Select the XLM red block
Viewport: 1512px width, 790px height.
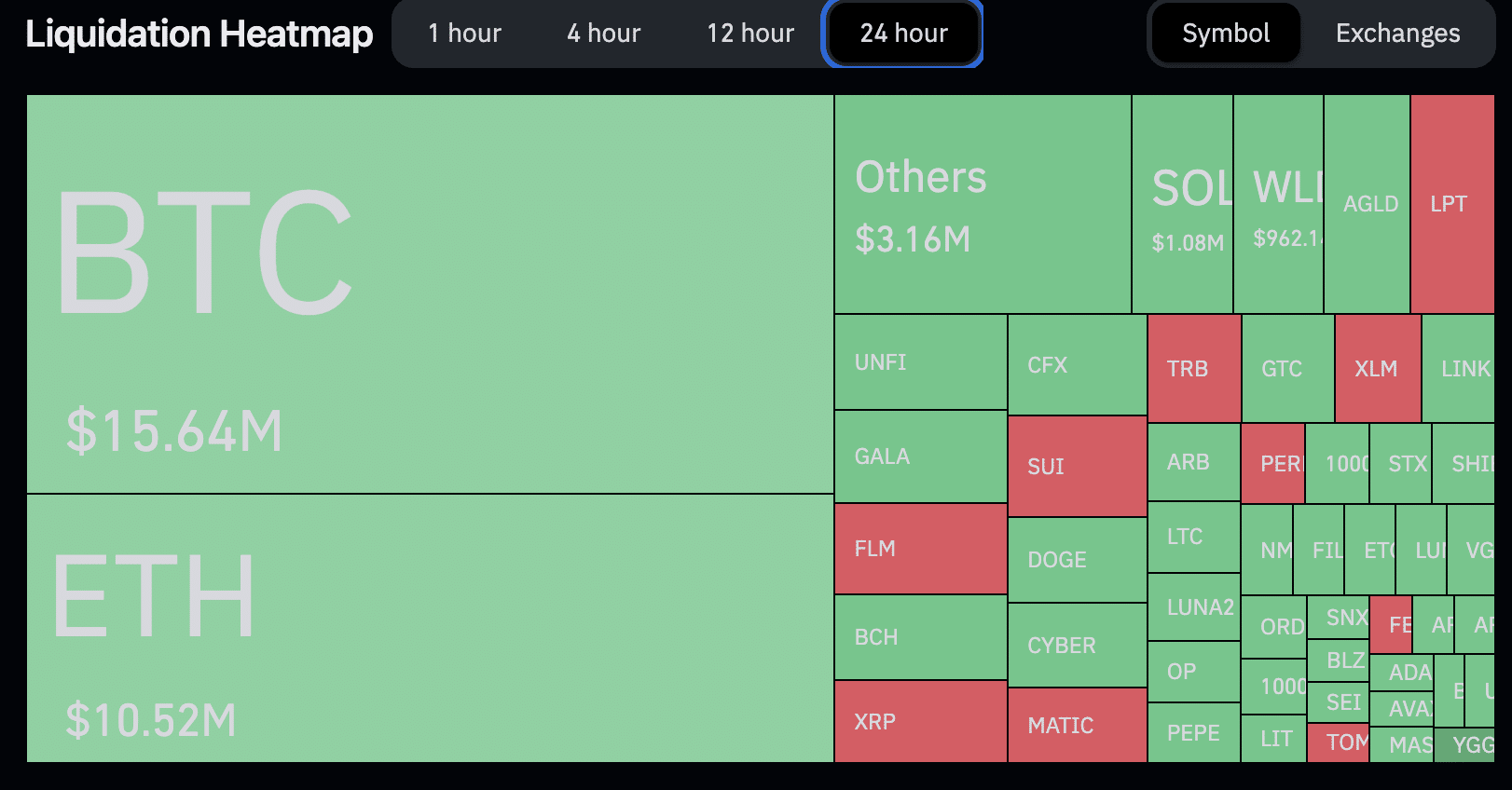tap(1377, 369)
